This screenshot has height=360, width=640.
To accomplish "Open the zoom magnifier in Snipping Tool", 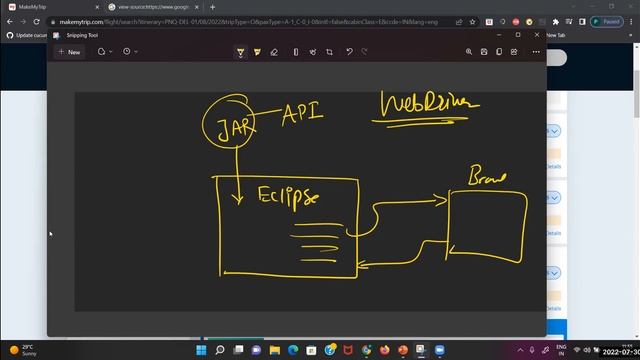I will 469,52.
